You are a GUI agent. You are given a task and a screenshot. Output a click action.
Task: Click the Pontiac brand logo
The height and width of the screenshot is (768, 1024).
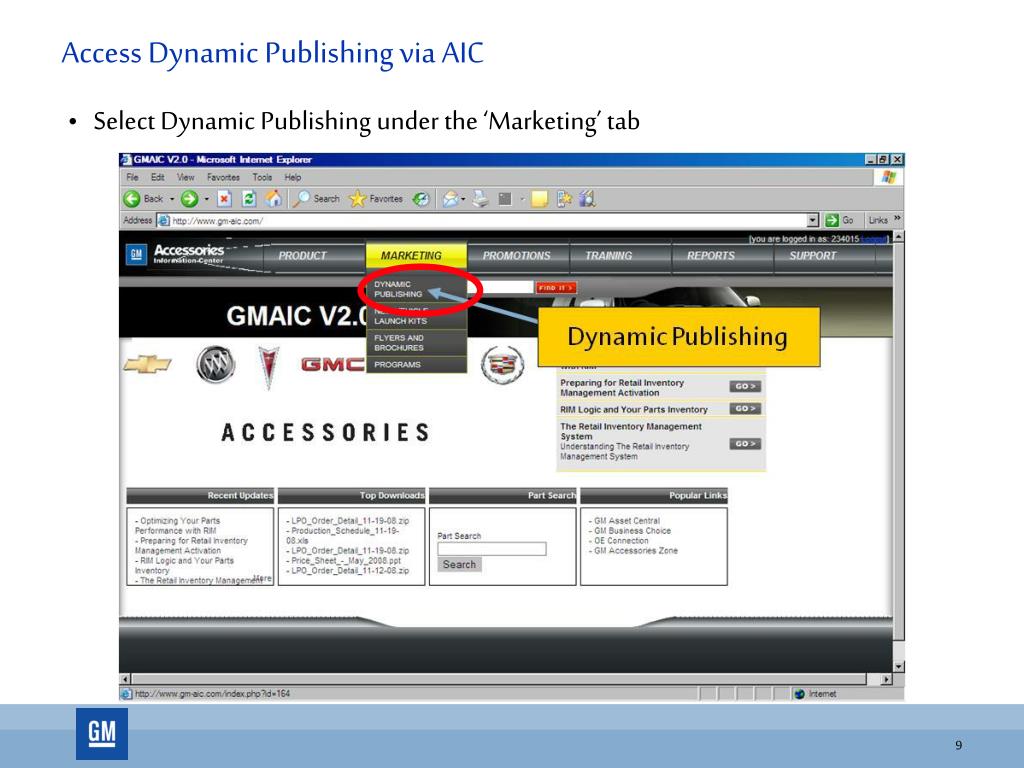point(268,367)
